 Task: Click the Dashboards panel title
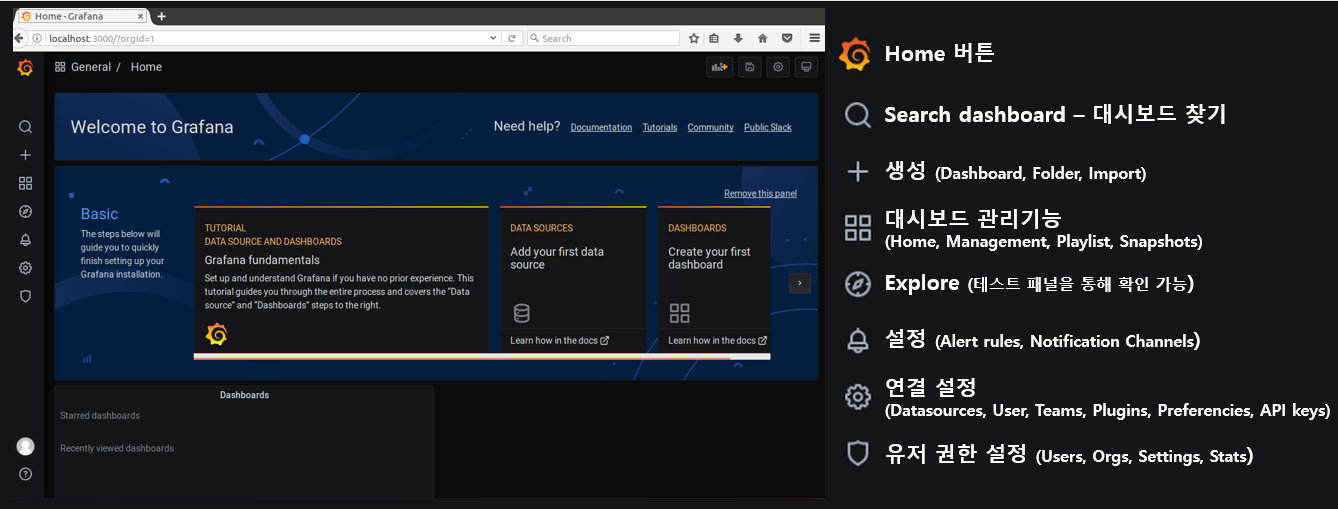(x=244, y=395)
